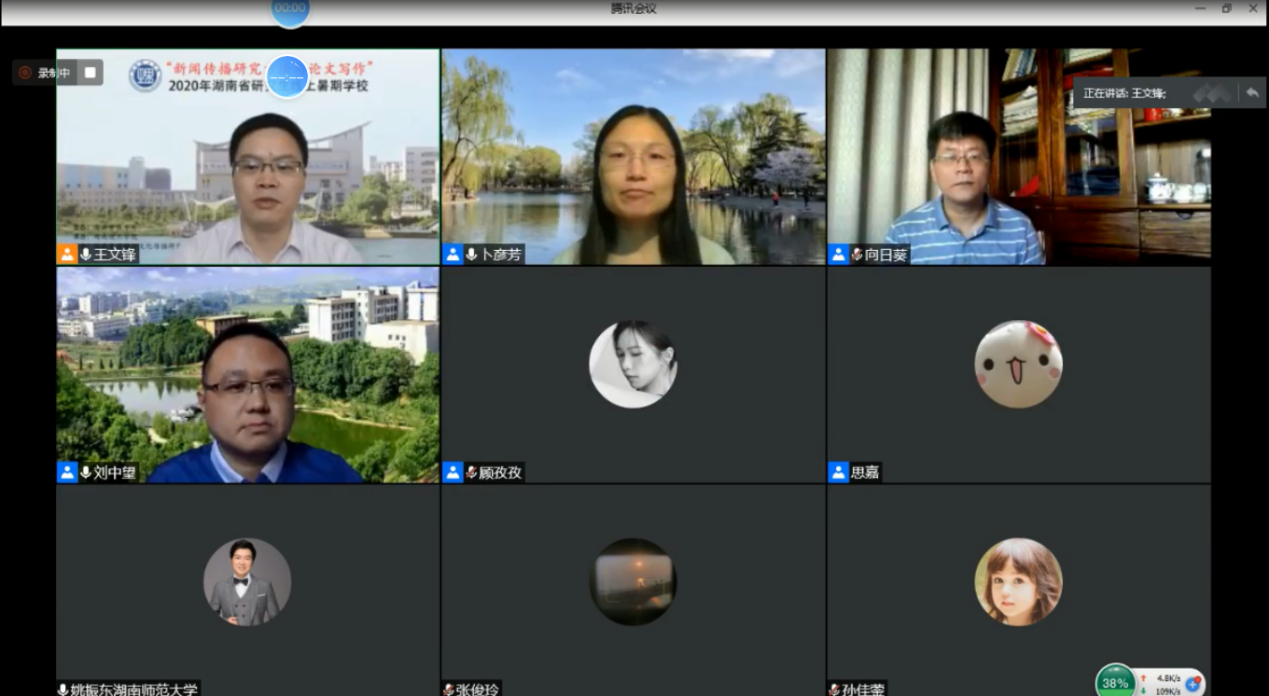Viewport: 1269px width, 696px height.
Task: Restore down the Tencent Meeting window
Action: 1227,9
